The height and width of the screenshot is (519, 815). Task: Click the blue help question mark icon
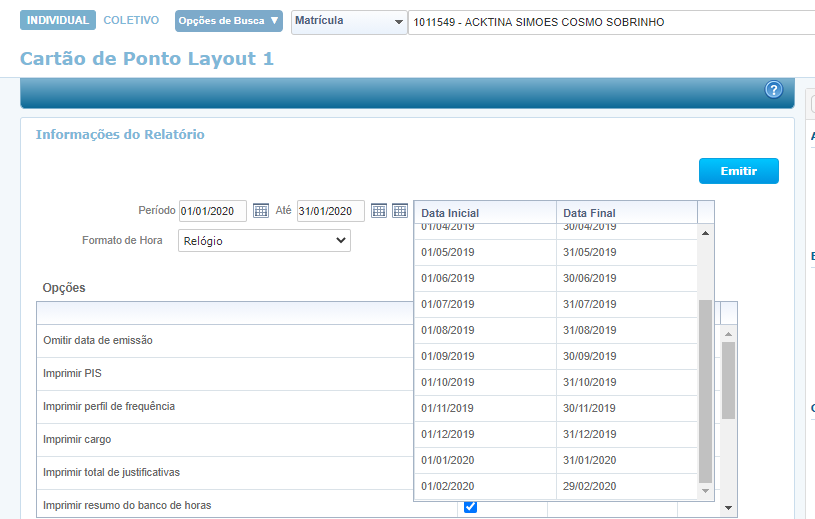(x=773, y=90)
